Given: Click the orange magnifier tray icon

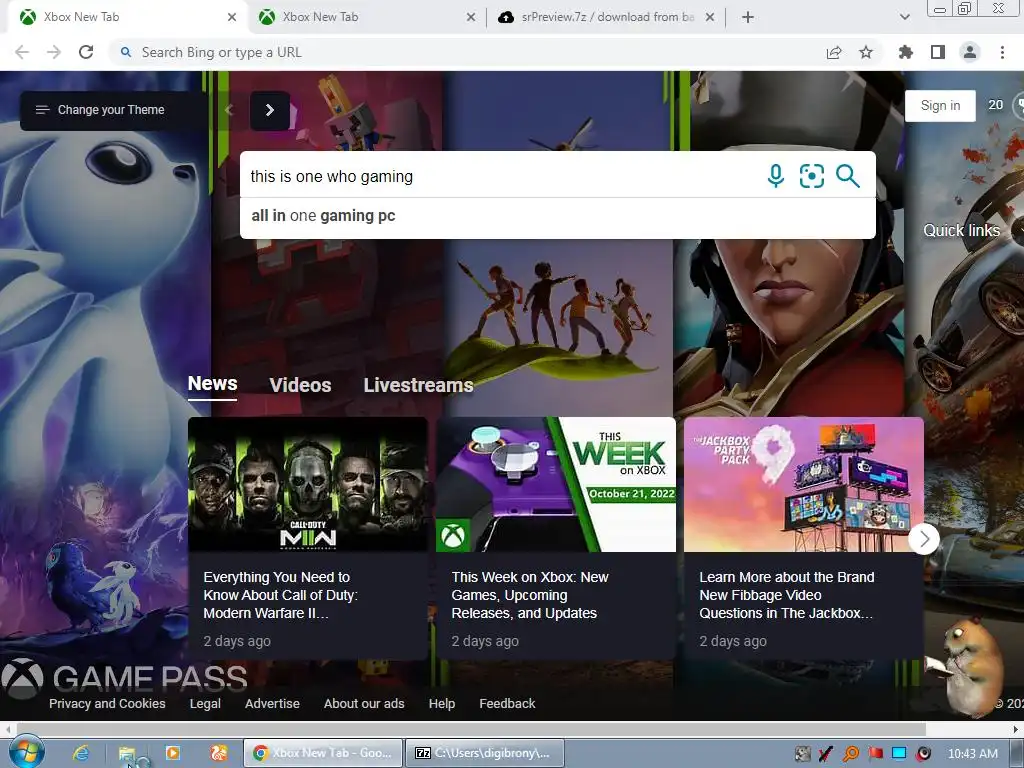Looking at the screenshot, I should (851, 754).
